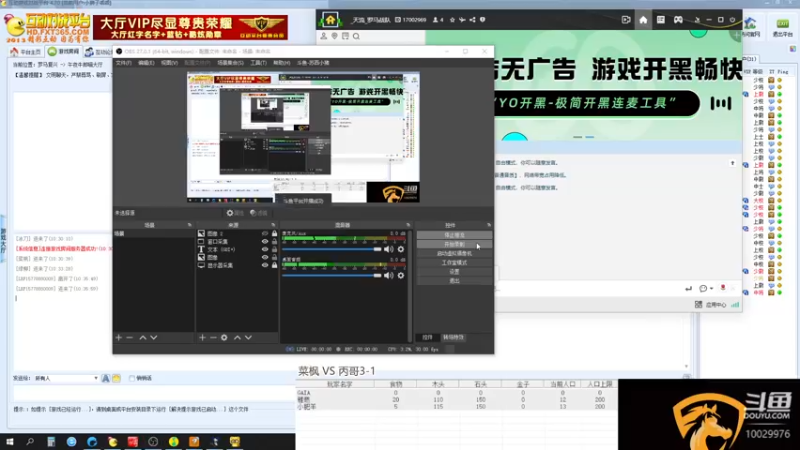The height and width of the screenshot is (450, 800).
Task: Click the search magnifier icon in YY window
Action: 356,36
